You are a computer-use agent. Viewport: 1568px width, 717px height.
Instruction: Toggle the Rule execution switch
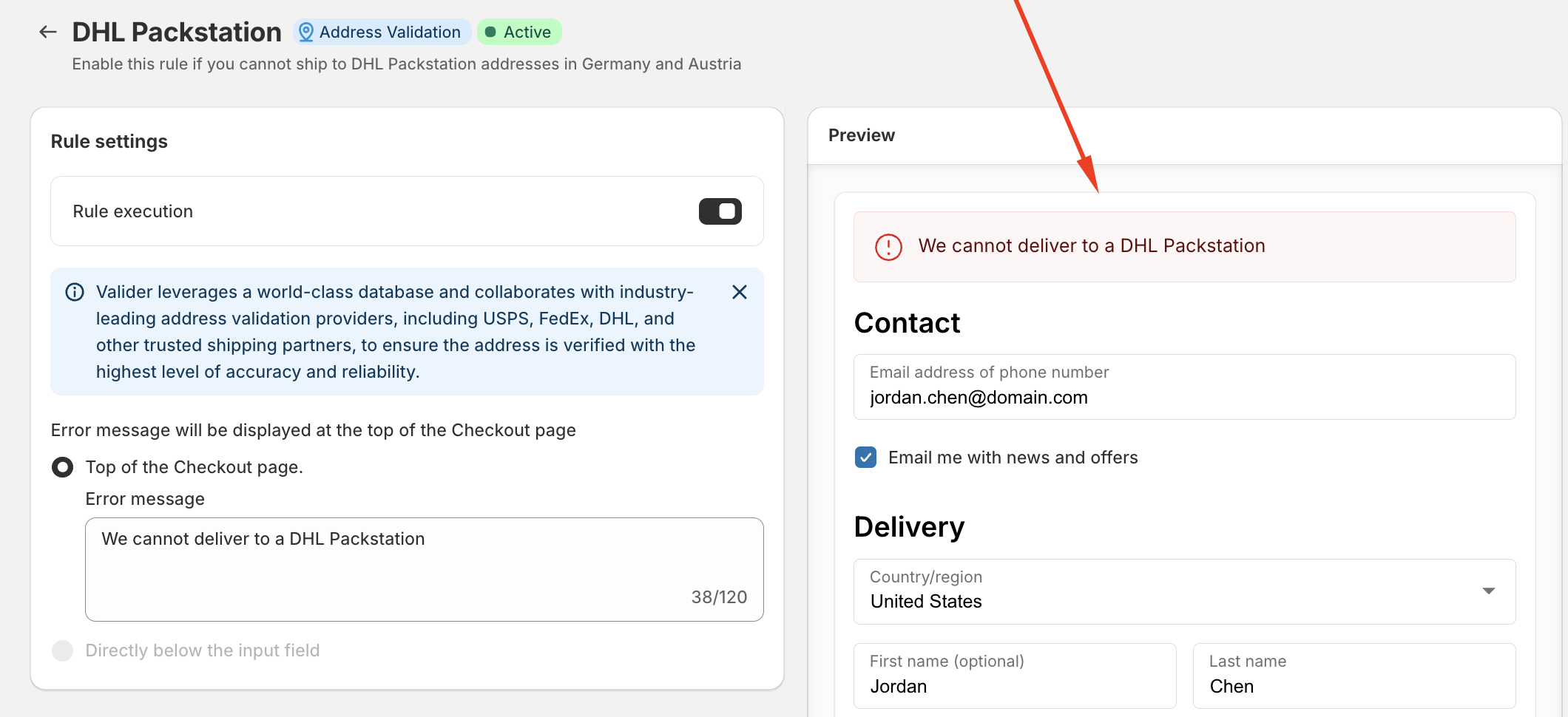[720, 211]
